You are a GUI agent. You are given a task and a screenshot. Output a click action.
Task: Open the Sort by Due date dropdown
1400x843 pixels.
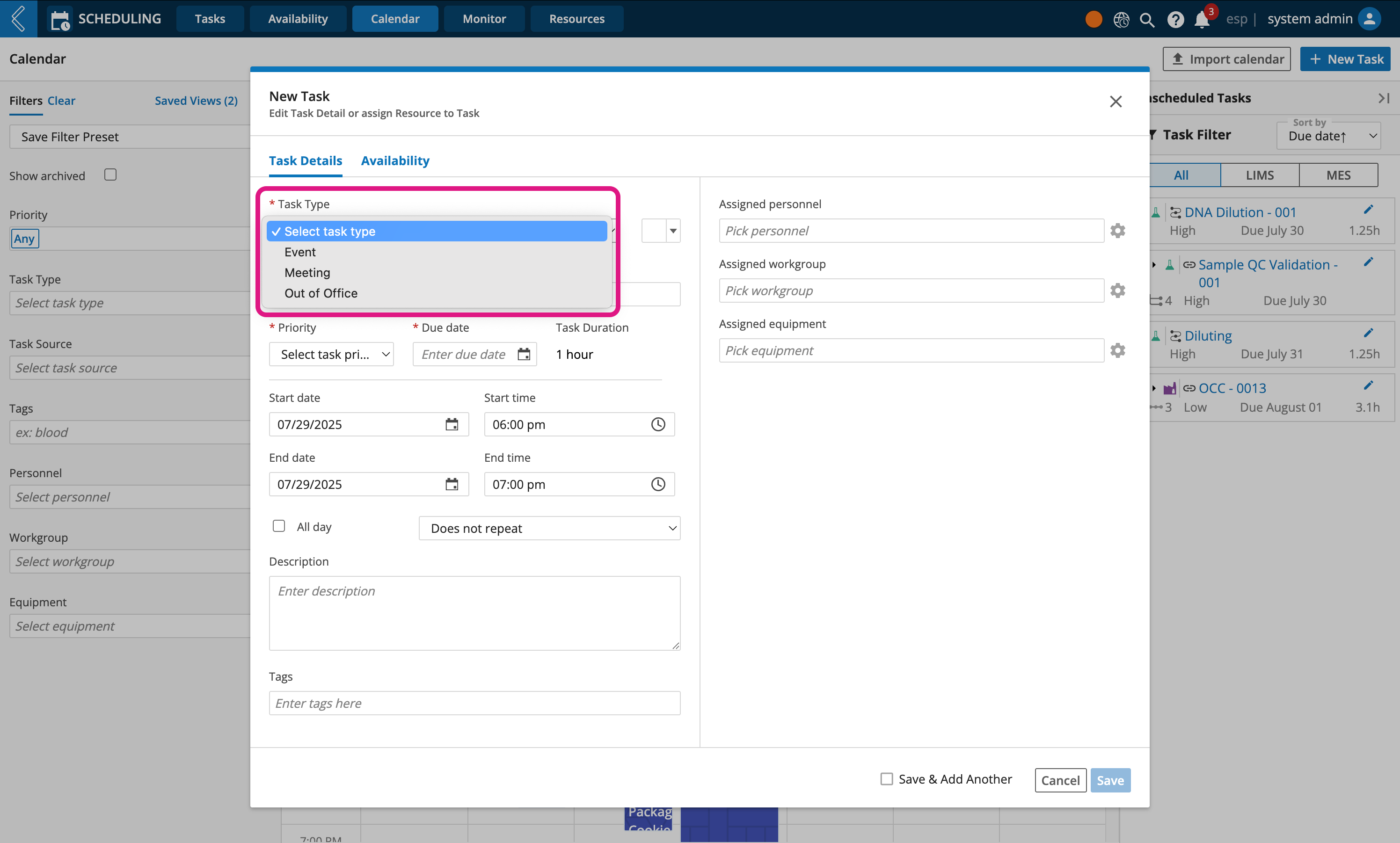(x=1328, y=136)
